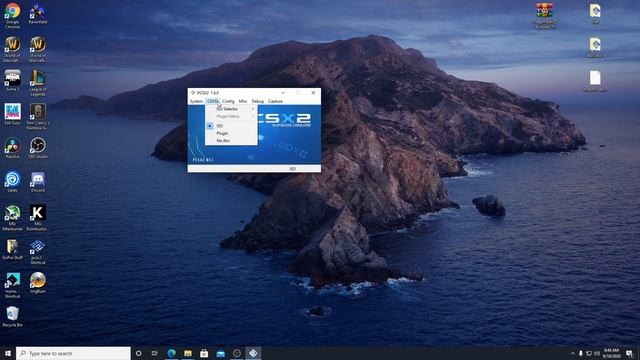640x360 pixels.
Task: Open the Debug menu in PCSX2
Action: pos(258,101)
